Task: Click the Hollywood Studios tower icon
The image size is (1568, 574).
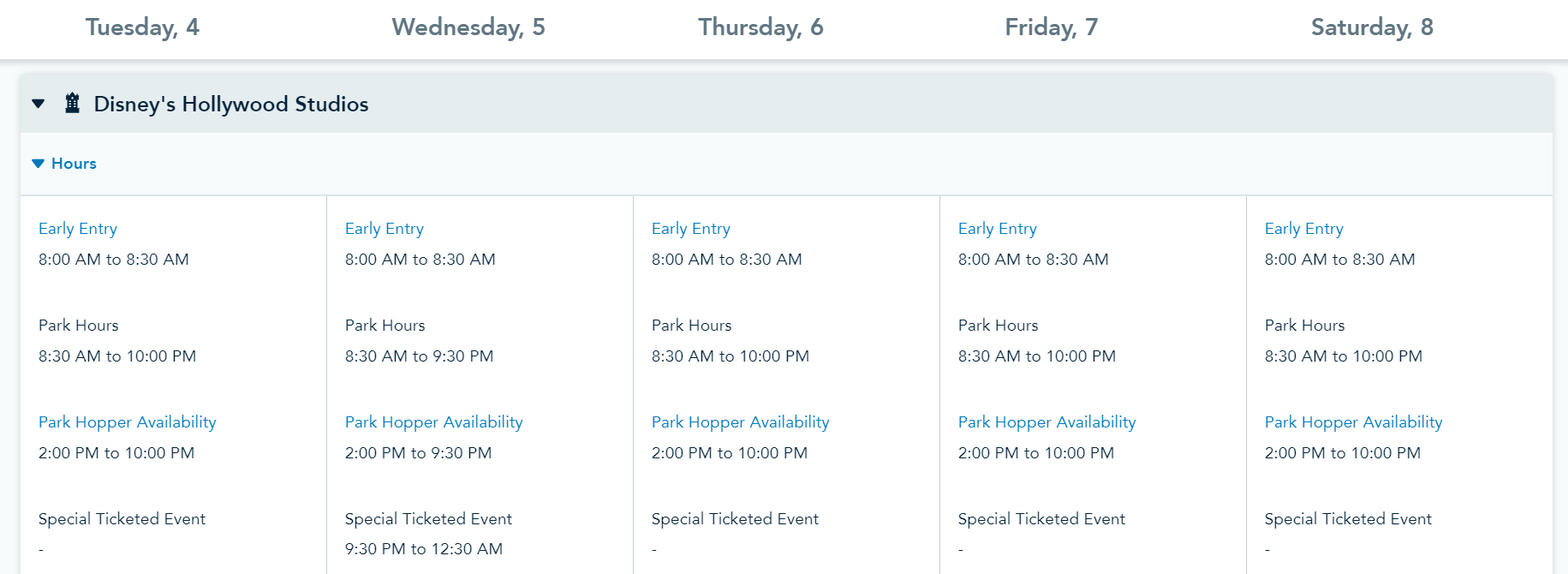Action: tap(73, 104)
